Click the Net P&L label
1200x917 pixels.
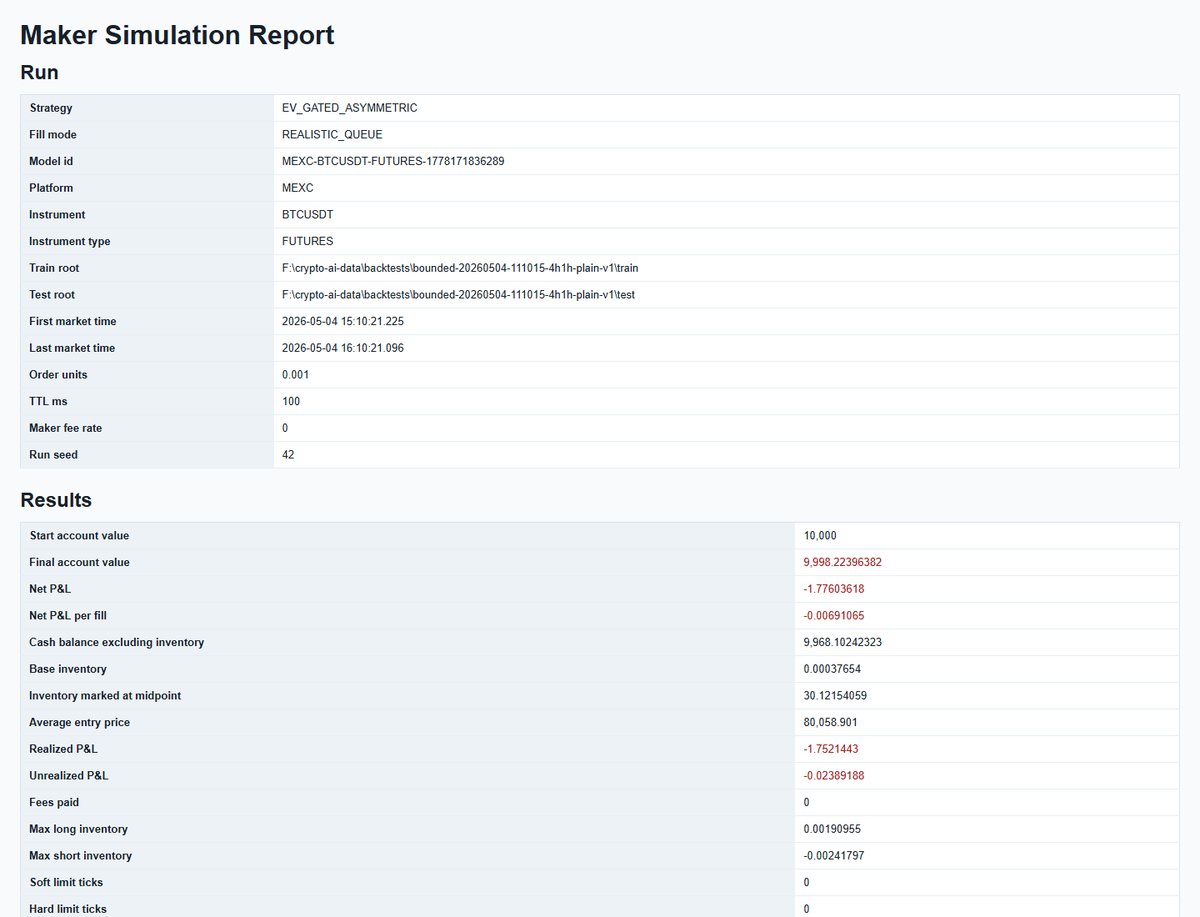(x=50, y=589)
